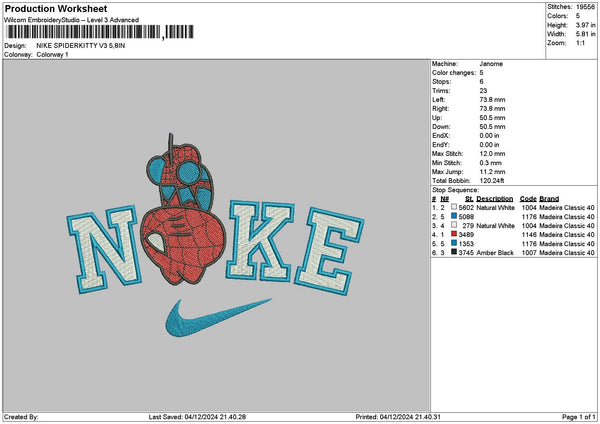Click the white swatch beside stitch count 279
The height and width of the screenshot is (424, 600).
point(454,225)
